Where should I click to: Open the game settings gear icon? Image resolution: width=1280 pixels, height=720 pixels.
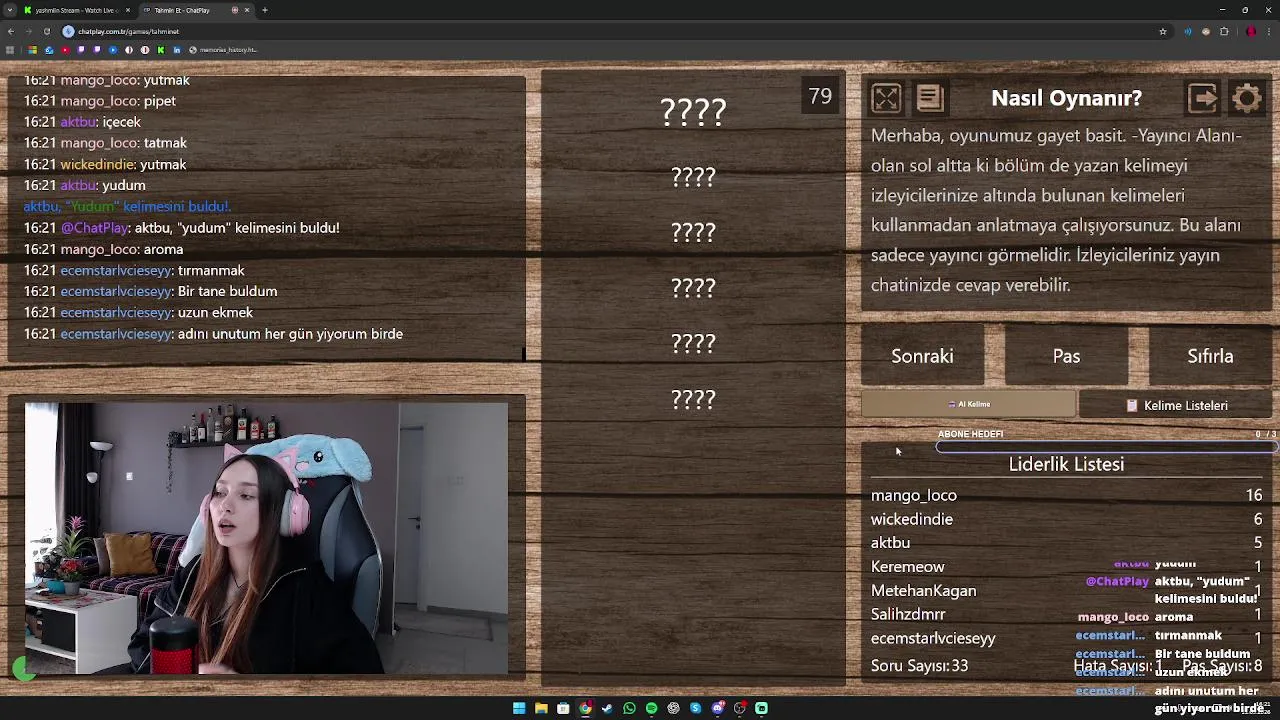coord(1247,98)
